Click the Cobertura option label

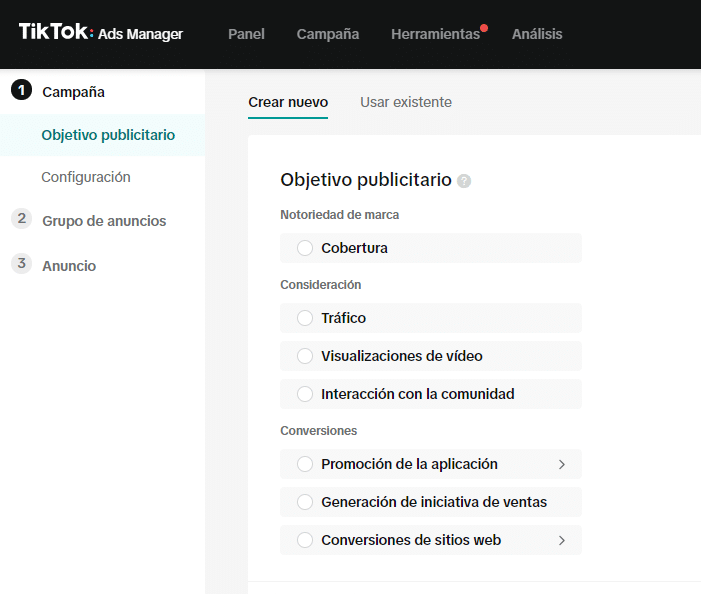point(355,248)
